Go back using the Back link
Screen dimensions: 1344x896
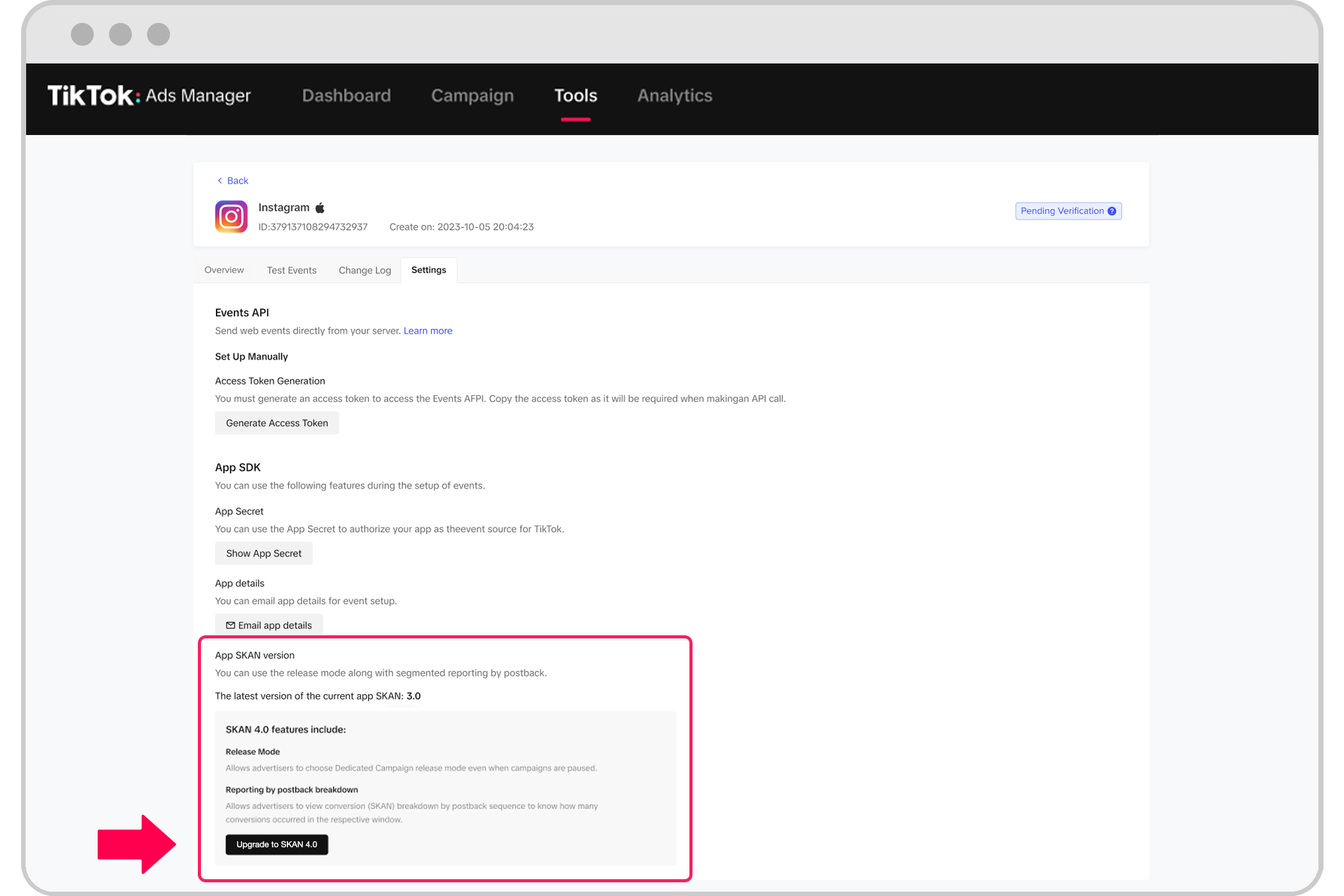232,180
